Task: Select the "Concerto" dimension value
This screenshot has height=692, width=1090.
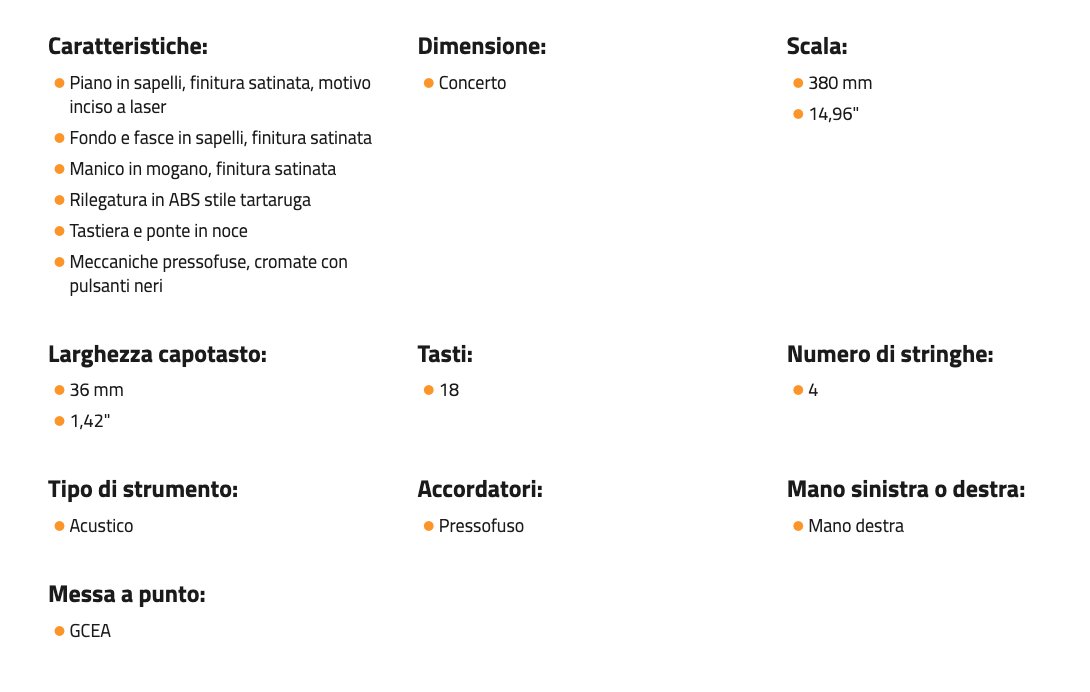Action: click(472, 83)
